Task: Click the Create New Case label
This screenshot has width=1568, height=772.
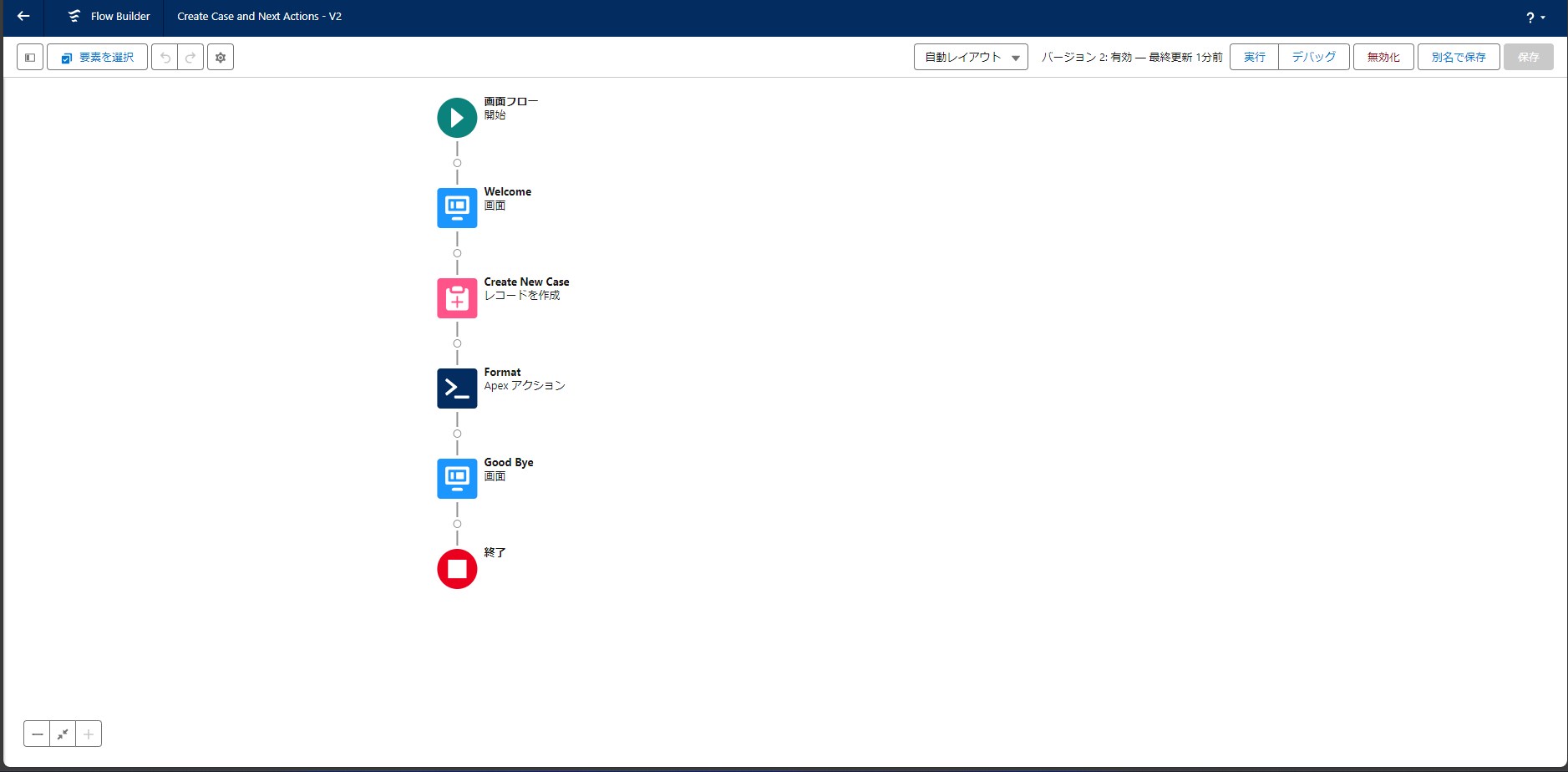Action: click(527, 282)
